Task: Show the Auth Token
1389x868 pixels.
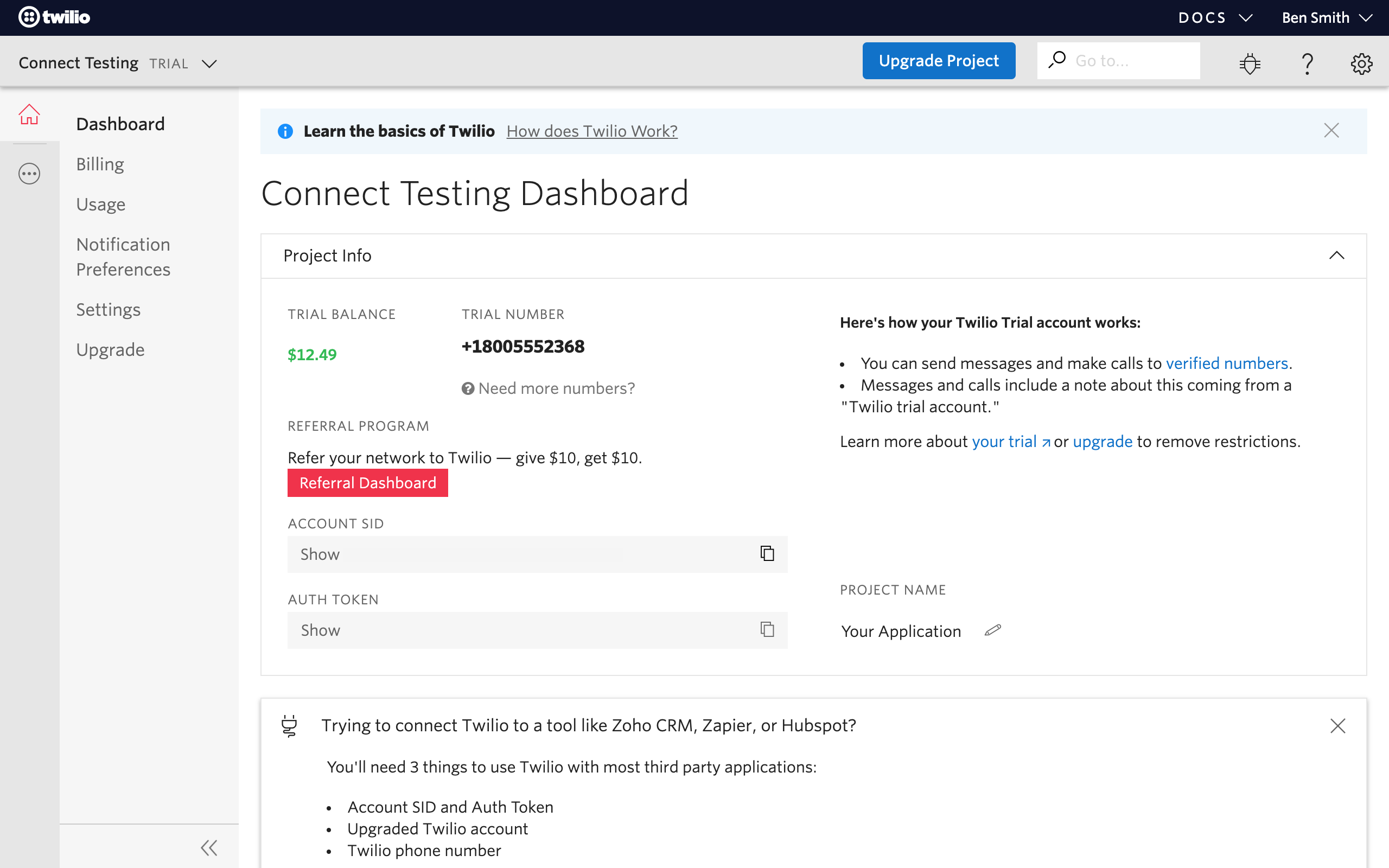Action: coord(320,630)
